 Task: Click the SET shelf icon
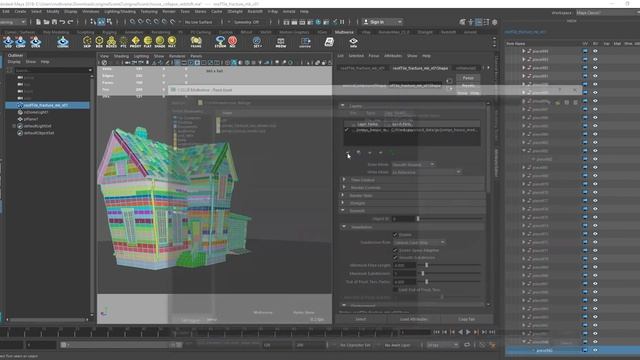pos(257,42)
